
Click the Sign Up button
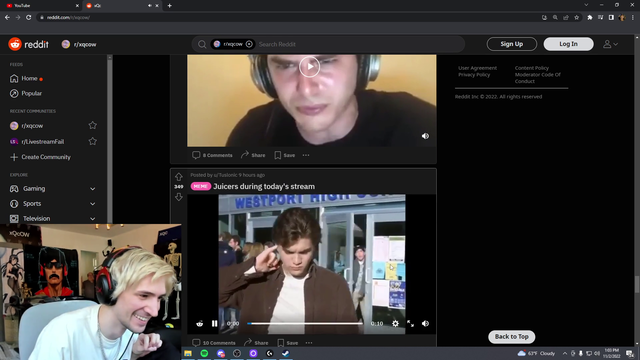(511, 44)
